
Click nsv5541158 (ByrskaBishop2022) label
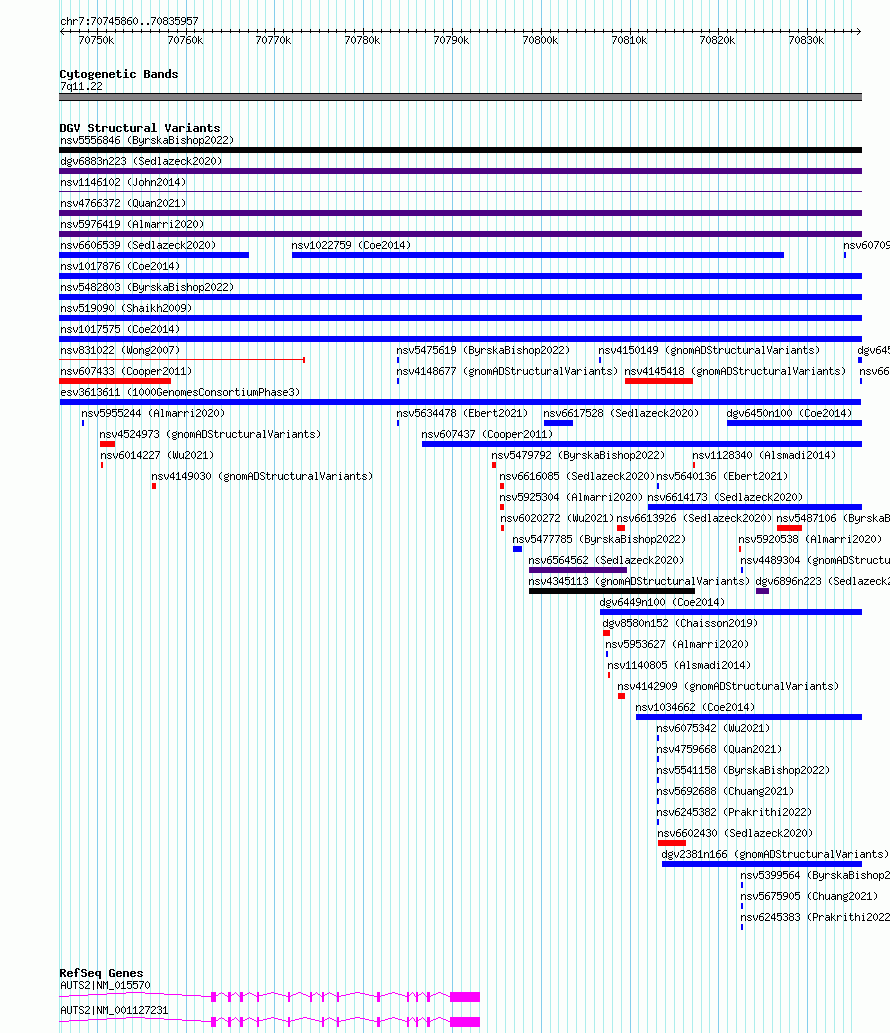click(743, 773)
